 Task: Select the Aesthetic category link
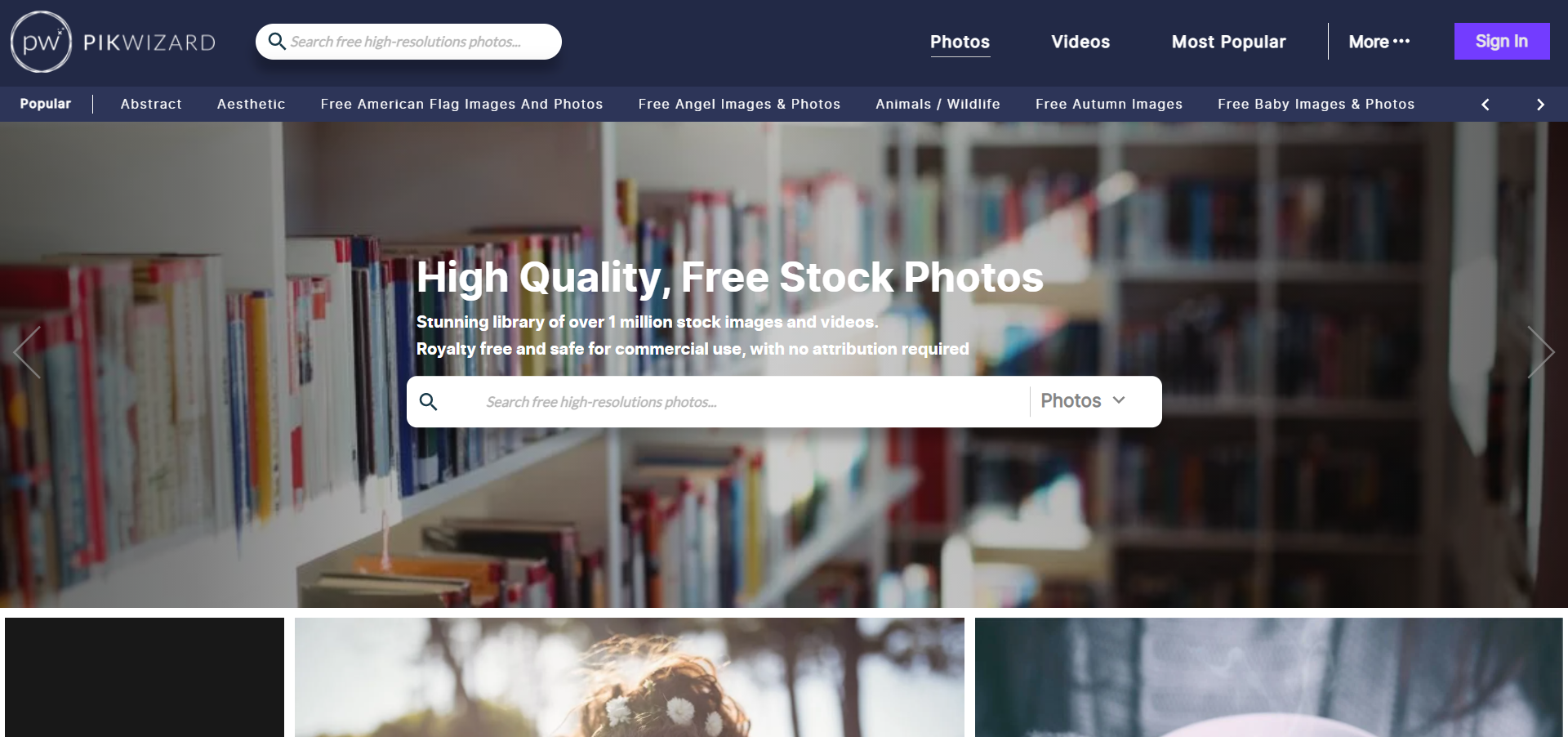point(251,104)
